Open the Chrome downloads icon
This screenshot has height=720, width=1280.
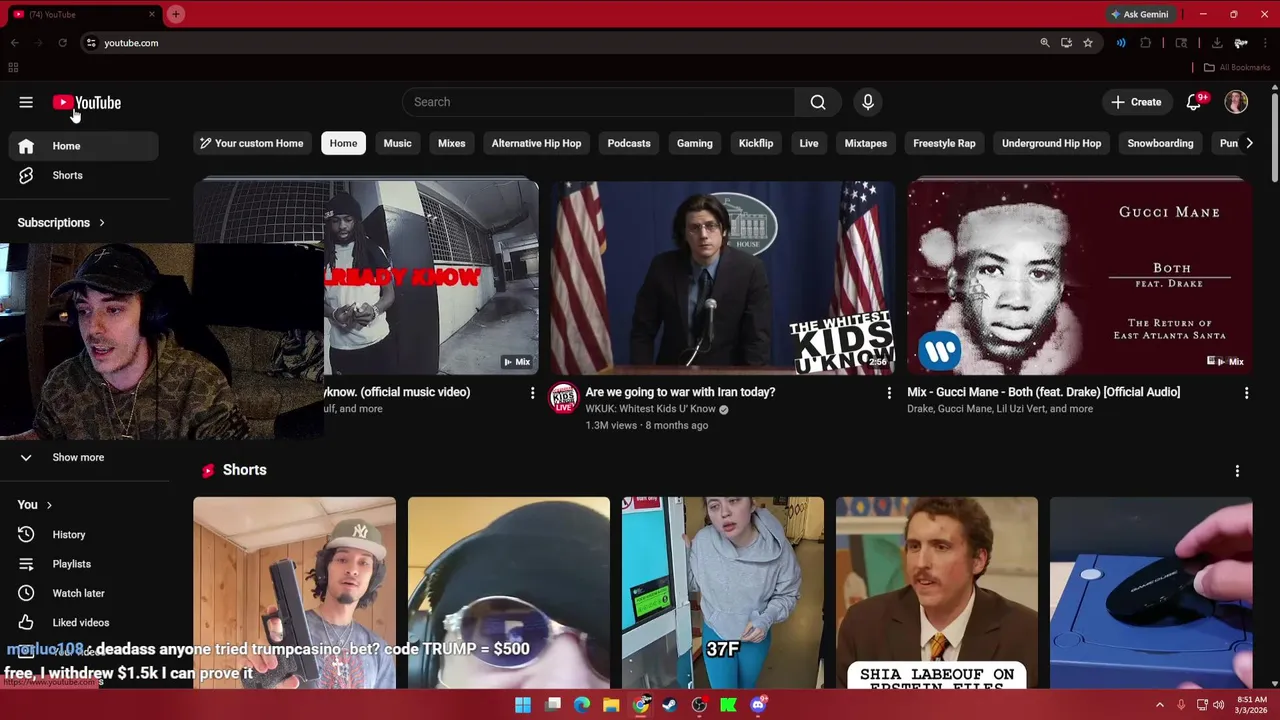tap(1217, 43)
